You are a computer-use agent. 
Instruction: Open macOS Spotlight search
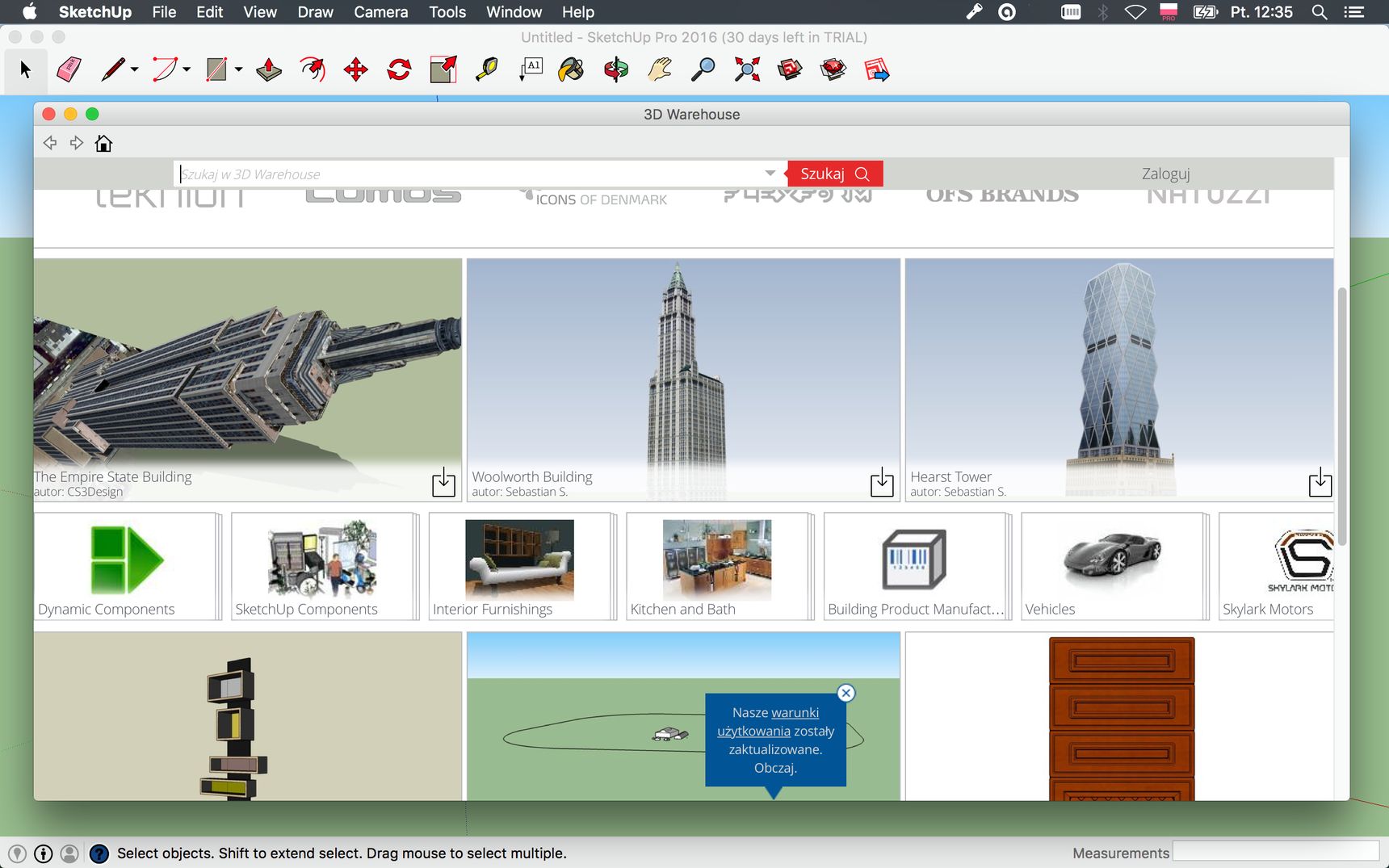(x=1319, y=12)
